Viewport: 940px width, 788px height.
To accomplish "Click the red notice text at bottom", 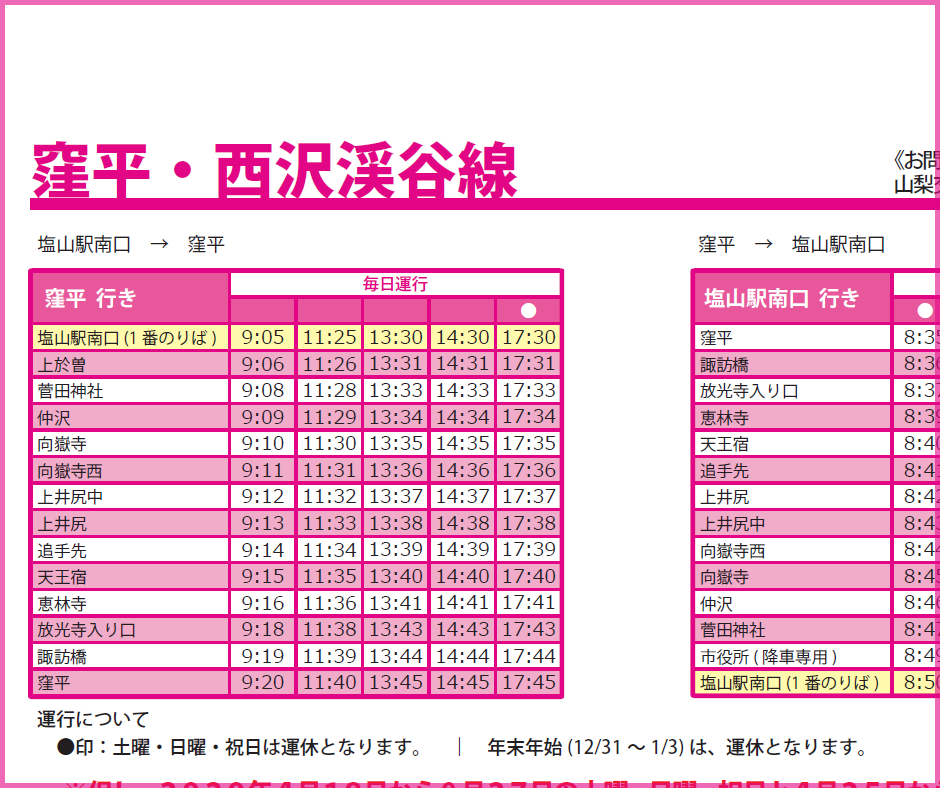I will coord(500,781).
